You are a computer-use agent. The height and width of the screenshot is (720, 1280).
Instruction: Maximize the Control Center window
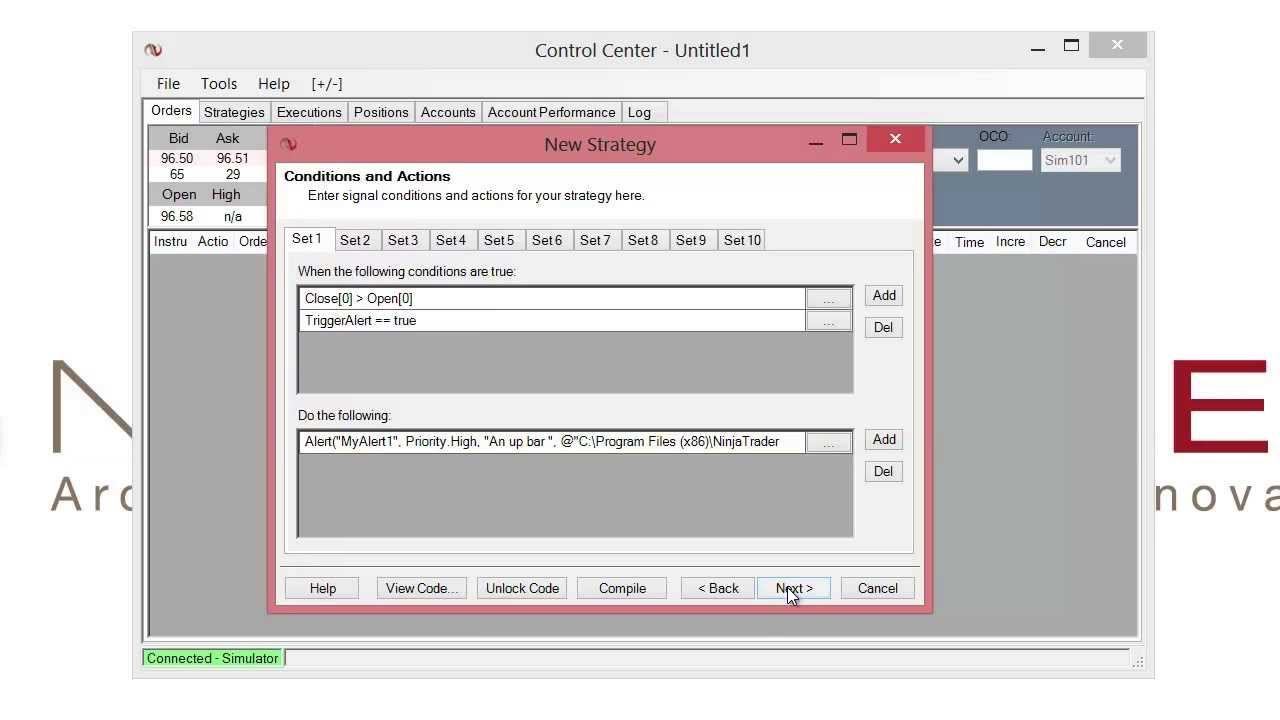click(1071, 46)
